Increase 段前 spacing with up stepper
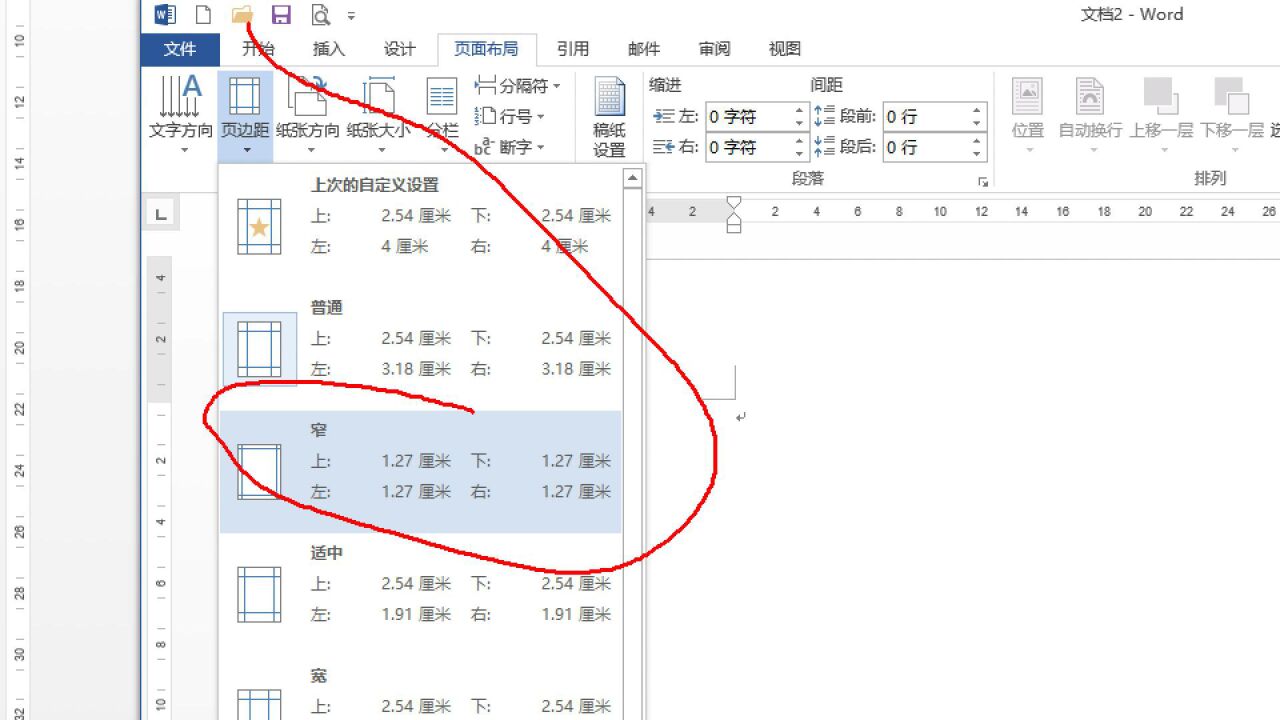This screenshot has height=720, width=1280. pos(977,111)
